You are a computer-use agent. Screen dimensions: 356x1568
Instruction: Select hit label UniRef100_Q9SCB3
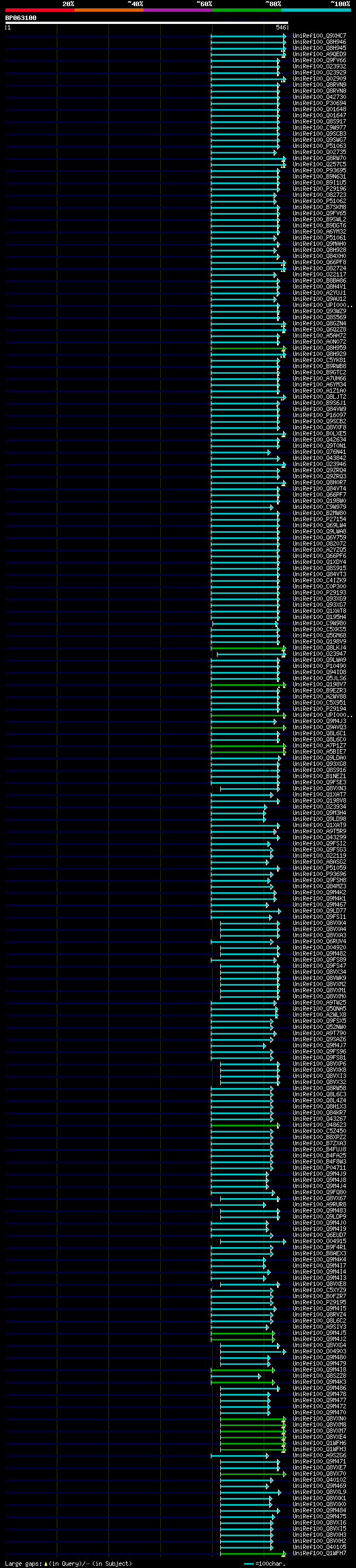319,133
